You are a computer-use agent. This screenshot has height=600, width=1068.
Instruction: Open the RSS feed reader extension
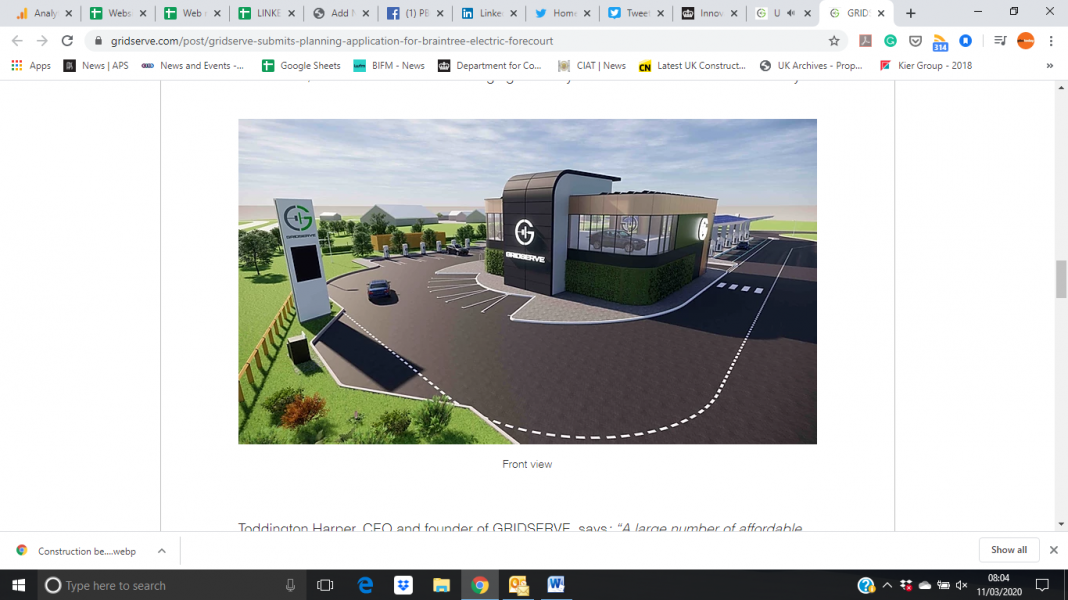[x=940, y=42]
